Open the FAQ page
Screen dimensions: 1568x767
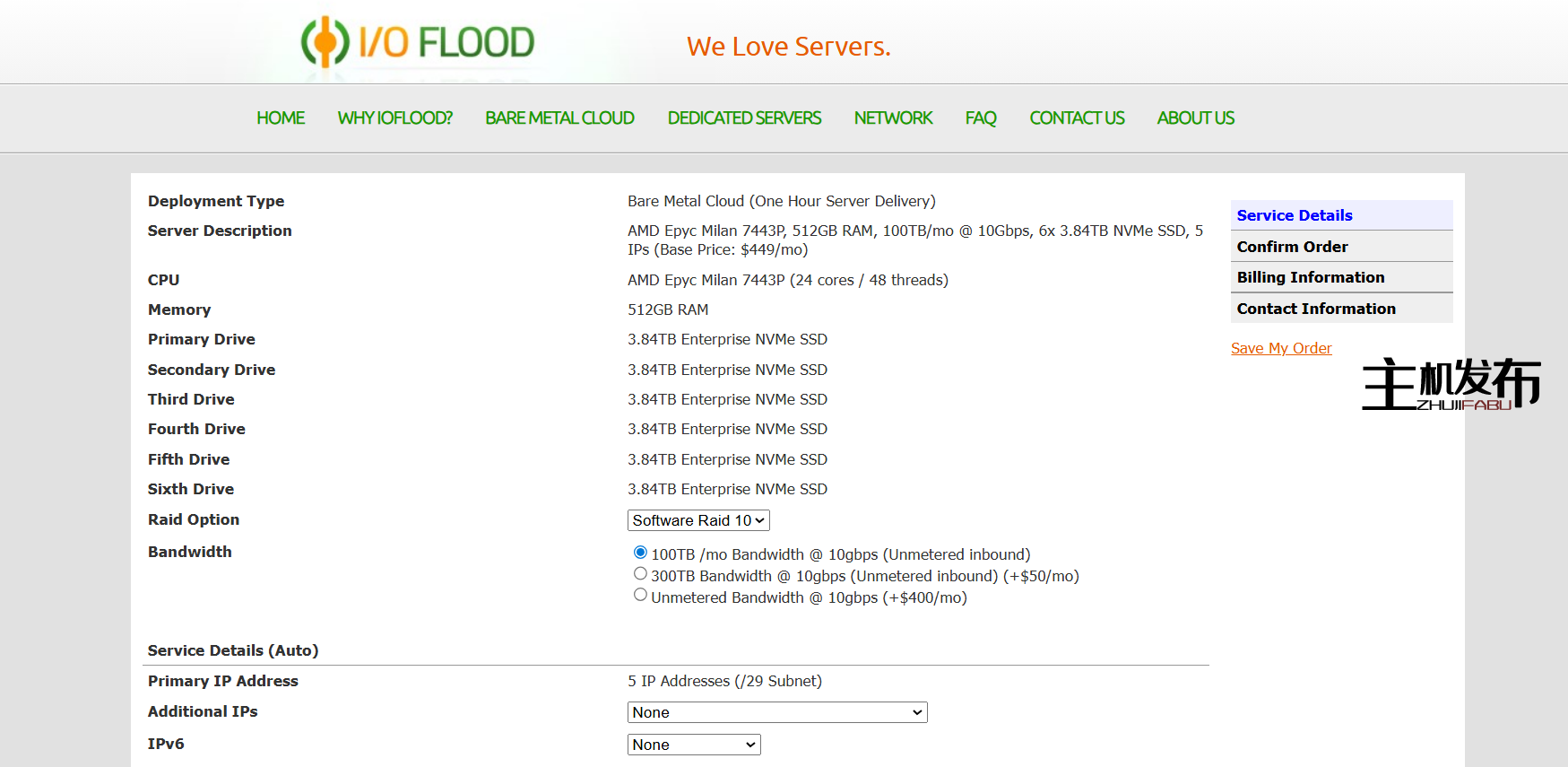pyautogui.click(x=981, y=118)
